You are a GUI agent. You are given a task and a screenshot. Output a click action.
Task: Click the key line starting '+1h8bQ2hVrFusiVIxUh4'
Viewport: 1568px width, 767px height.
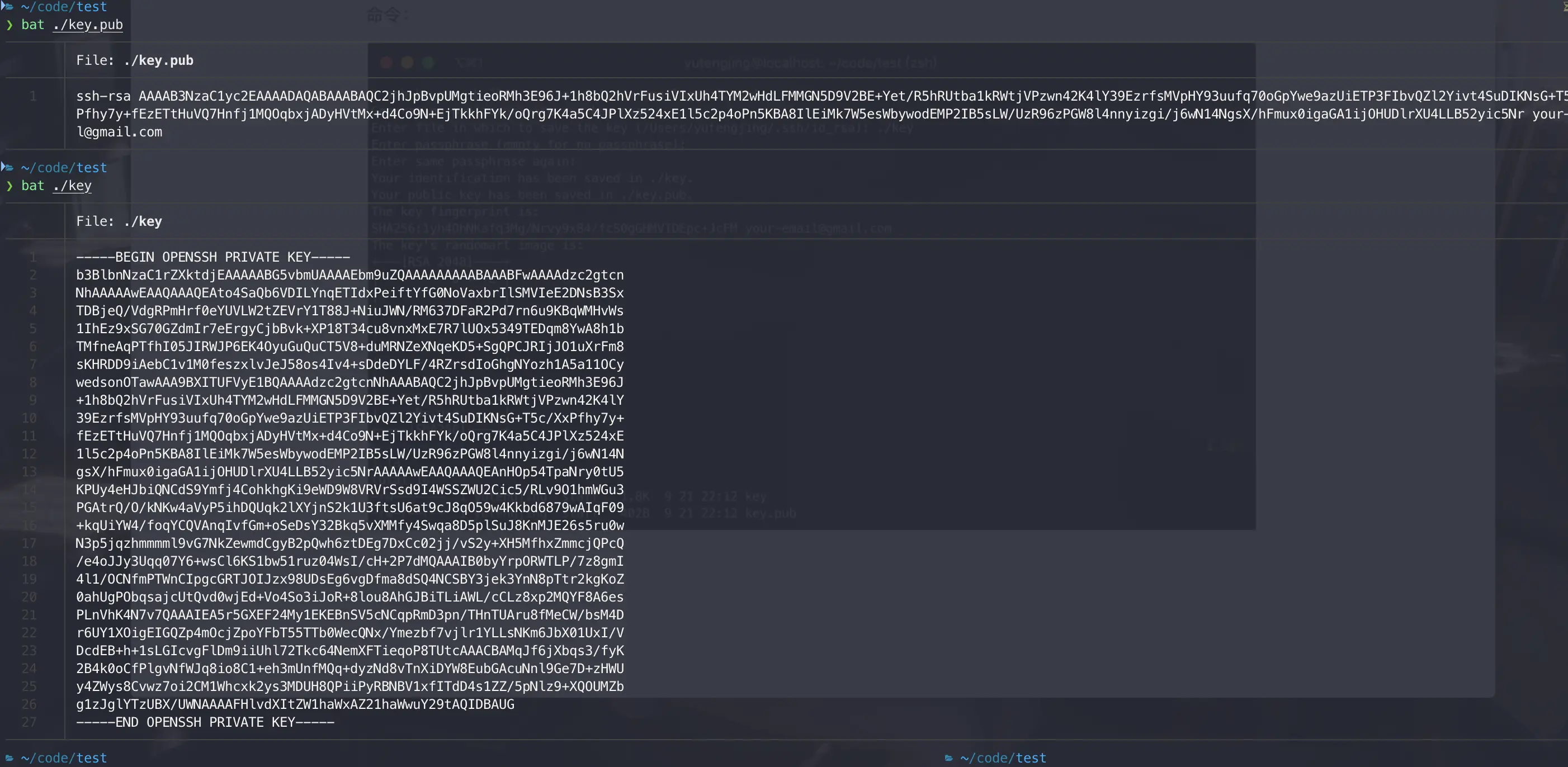pos(350,400)
